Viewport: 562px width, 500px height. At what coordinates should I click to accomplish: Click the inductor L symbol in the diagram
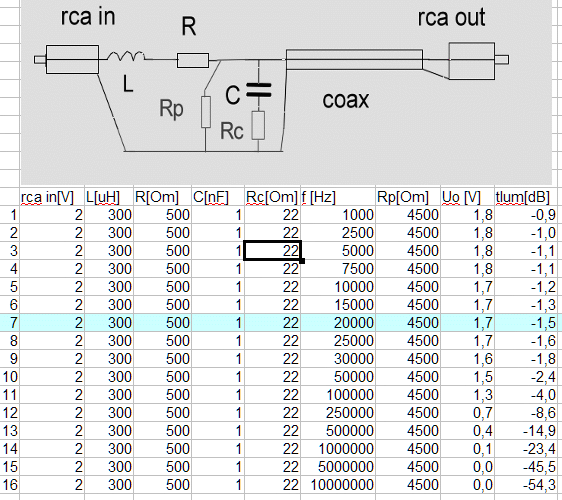pyautogui.click(x=126, y=56)
